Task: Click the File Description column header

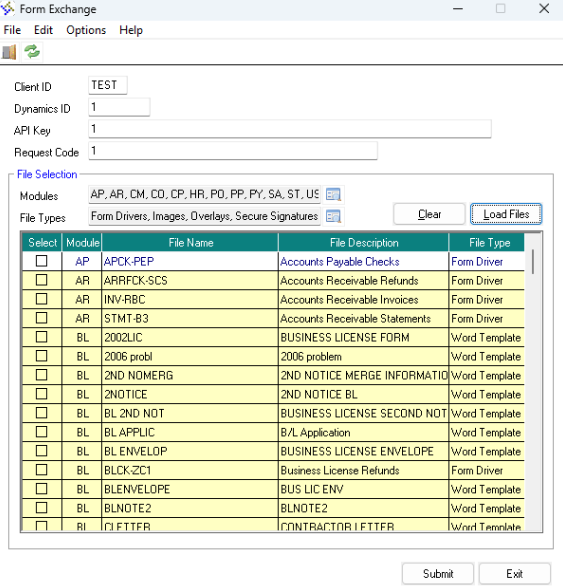Action: (364, 243)
